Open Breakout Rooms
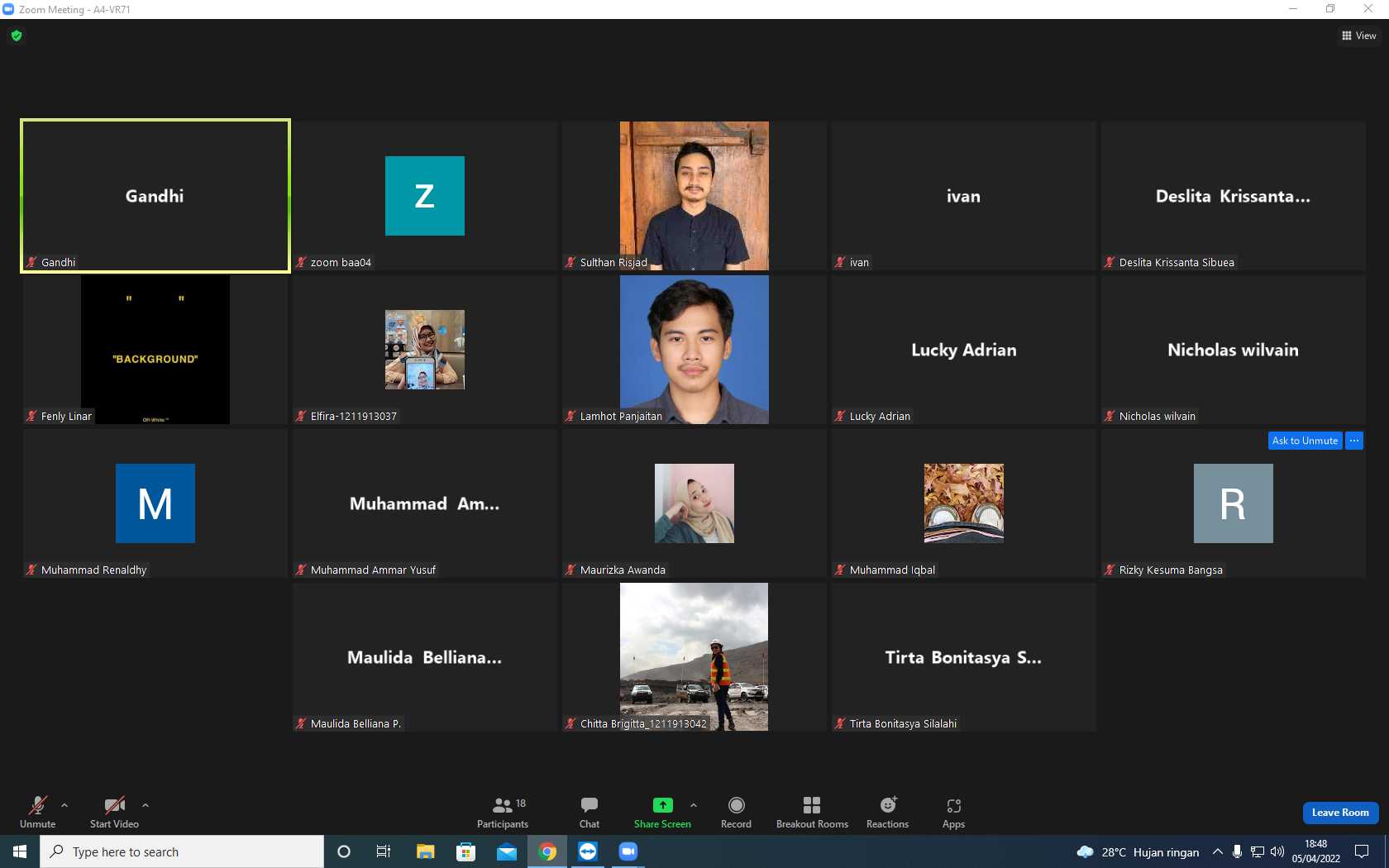This screenshot has height=868, width=1389. click(x=812, y=813)
